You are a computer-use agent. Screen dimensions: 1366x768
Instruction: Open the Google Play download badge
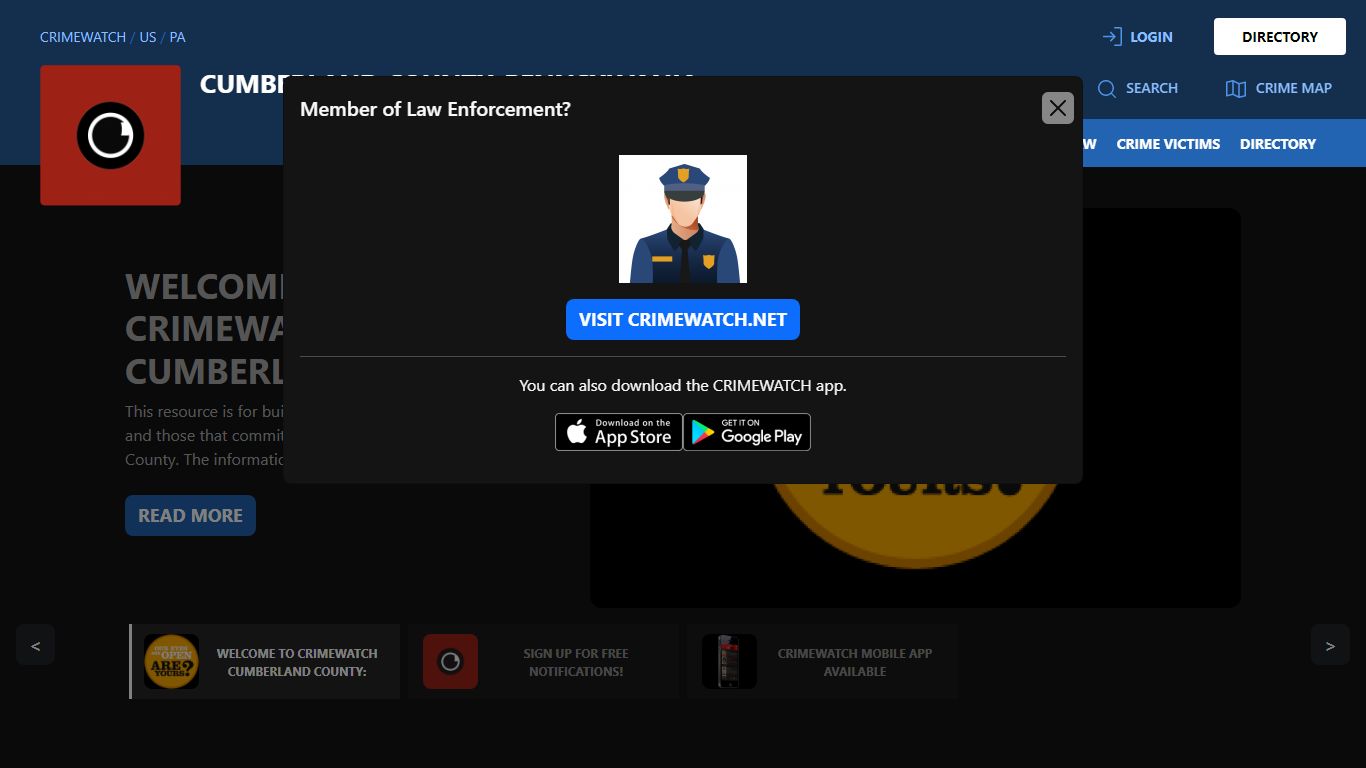click(747, 432)
